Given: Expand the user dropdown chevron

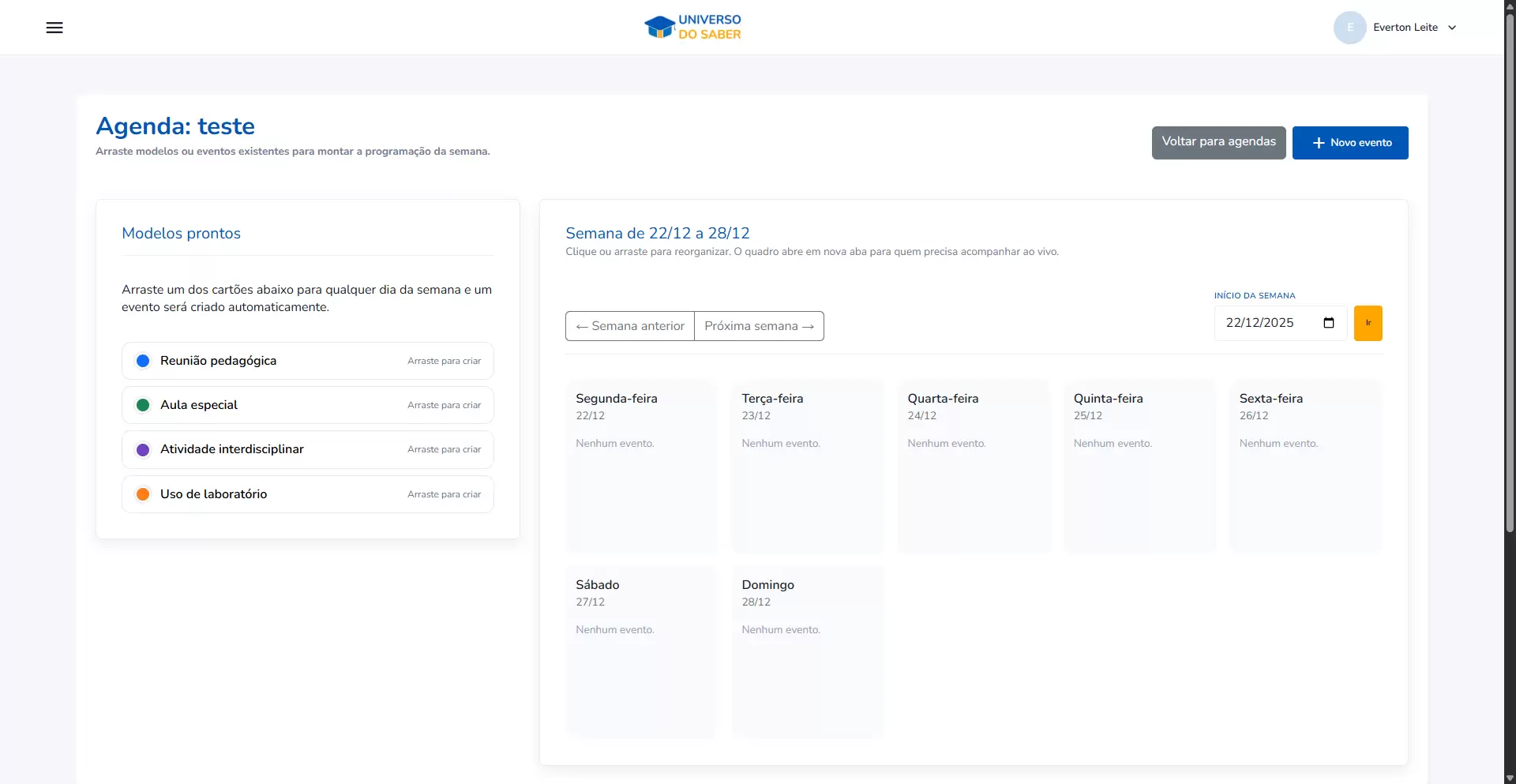Looking at the screenshot, I should 1452,28.
